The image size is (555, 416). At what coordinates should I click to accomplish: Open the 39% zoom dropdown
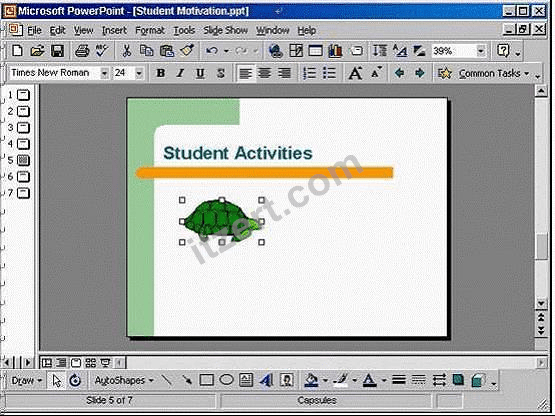pos(481,51)
